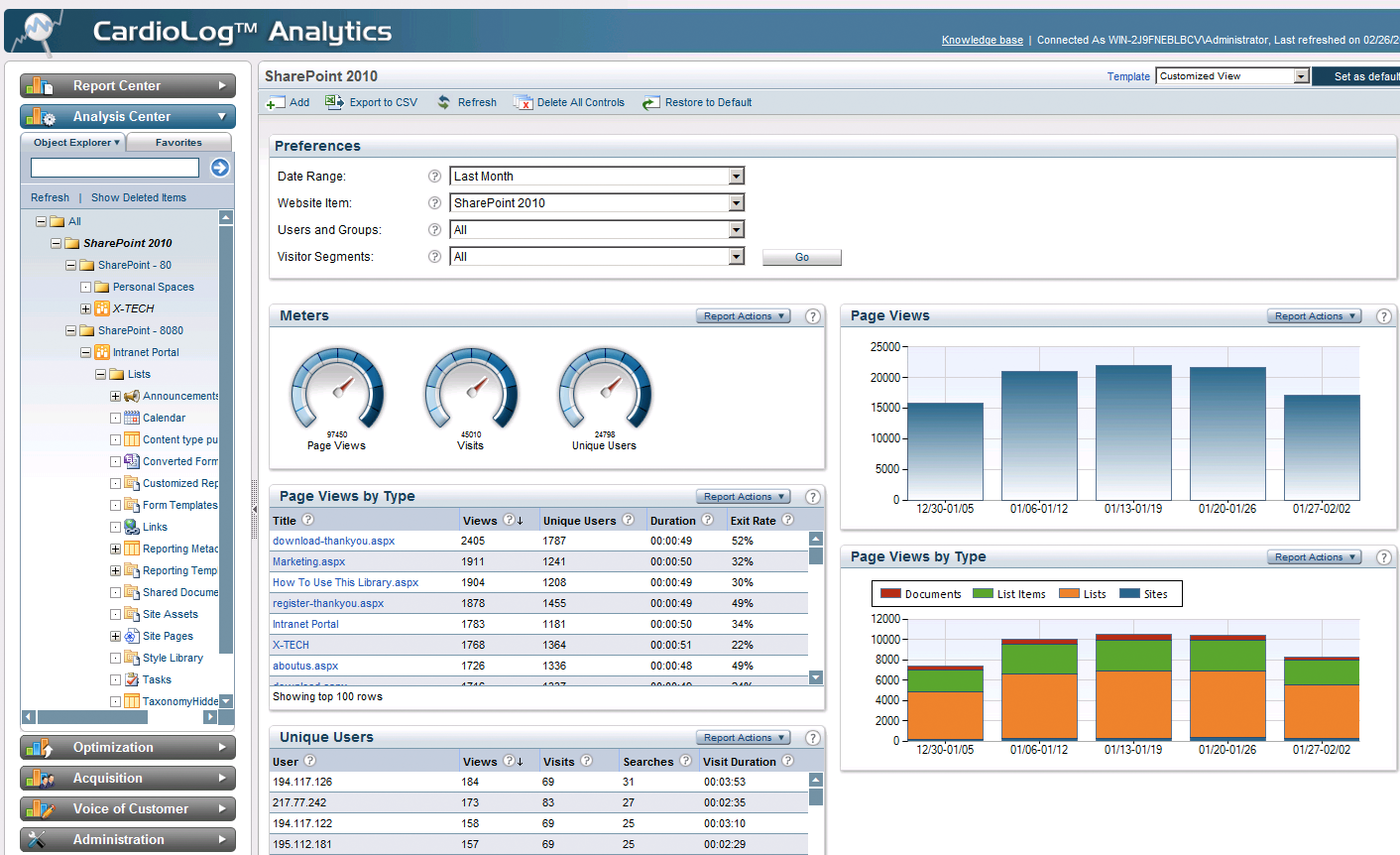Click the blue search arrow in Object Explorer
Screen dimensions: 1400x855
tap(220, 168)
